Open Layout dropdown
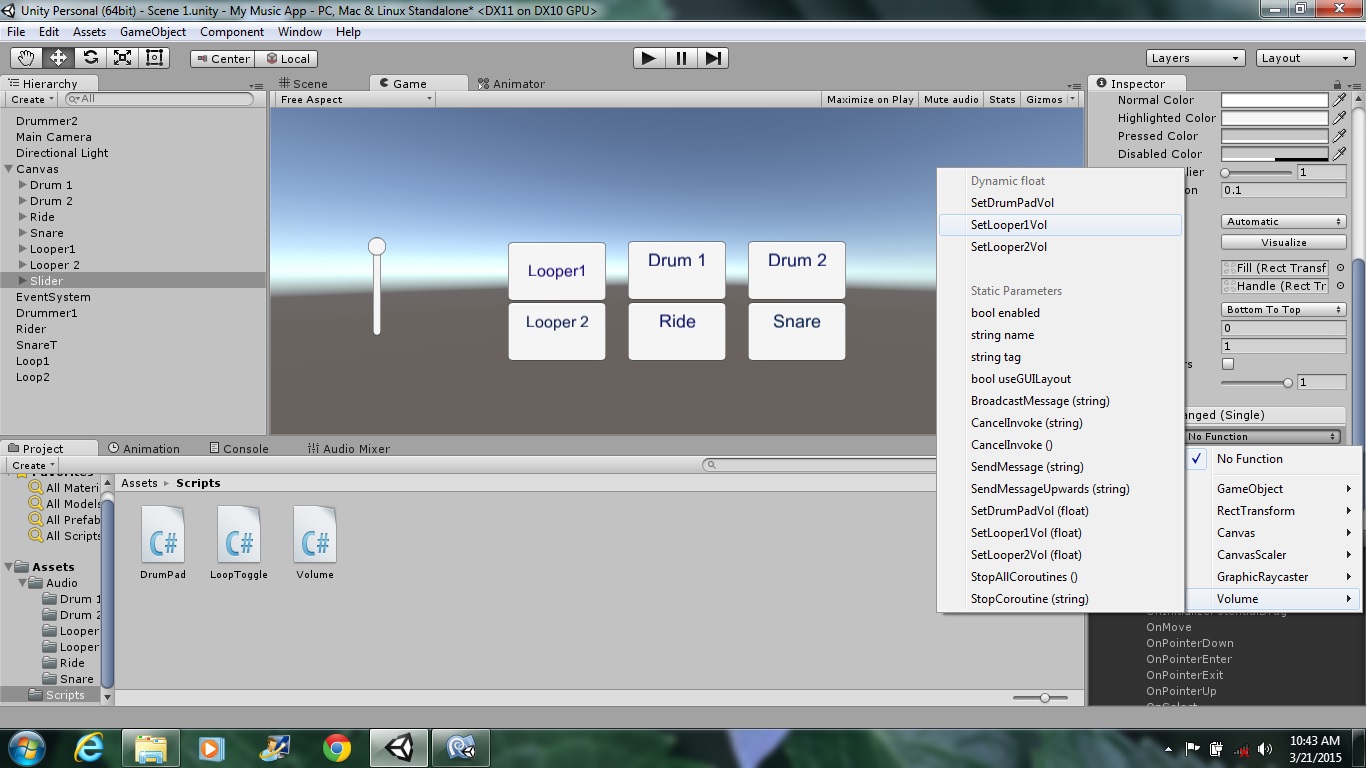The image size is (1366, 768). pos(1306,58)
